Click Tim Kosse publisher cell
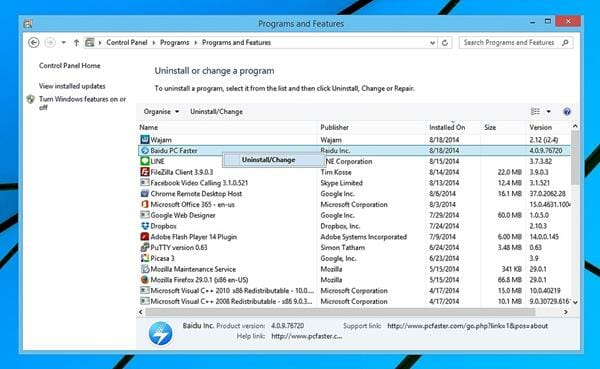This screenshot has height=369, width=600. (x=336, y=172)
